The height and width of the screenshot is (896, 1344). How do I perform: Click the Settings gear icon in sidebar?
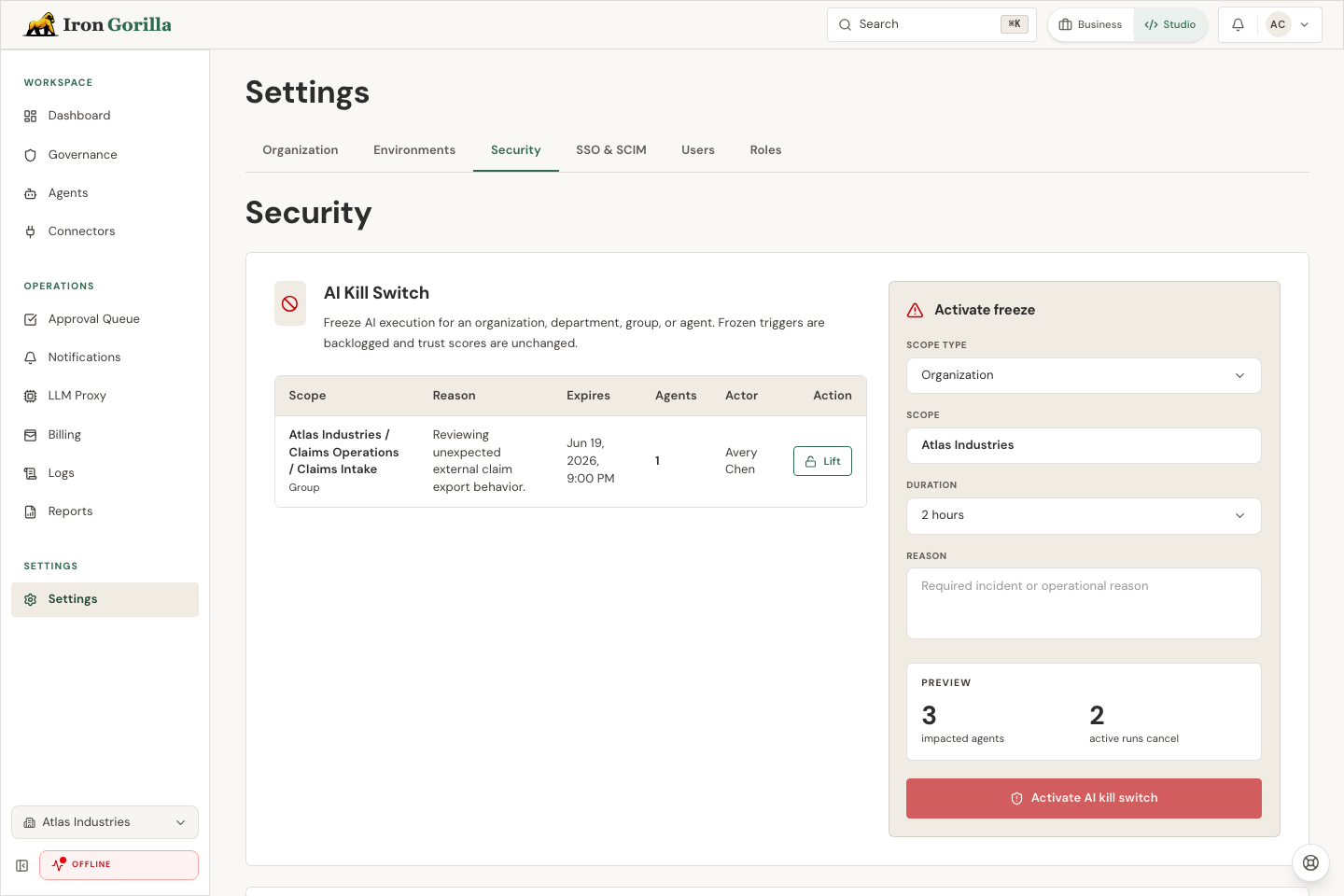pos(30,599)
